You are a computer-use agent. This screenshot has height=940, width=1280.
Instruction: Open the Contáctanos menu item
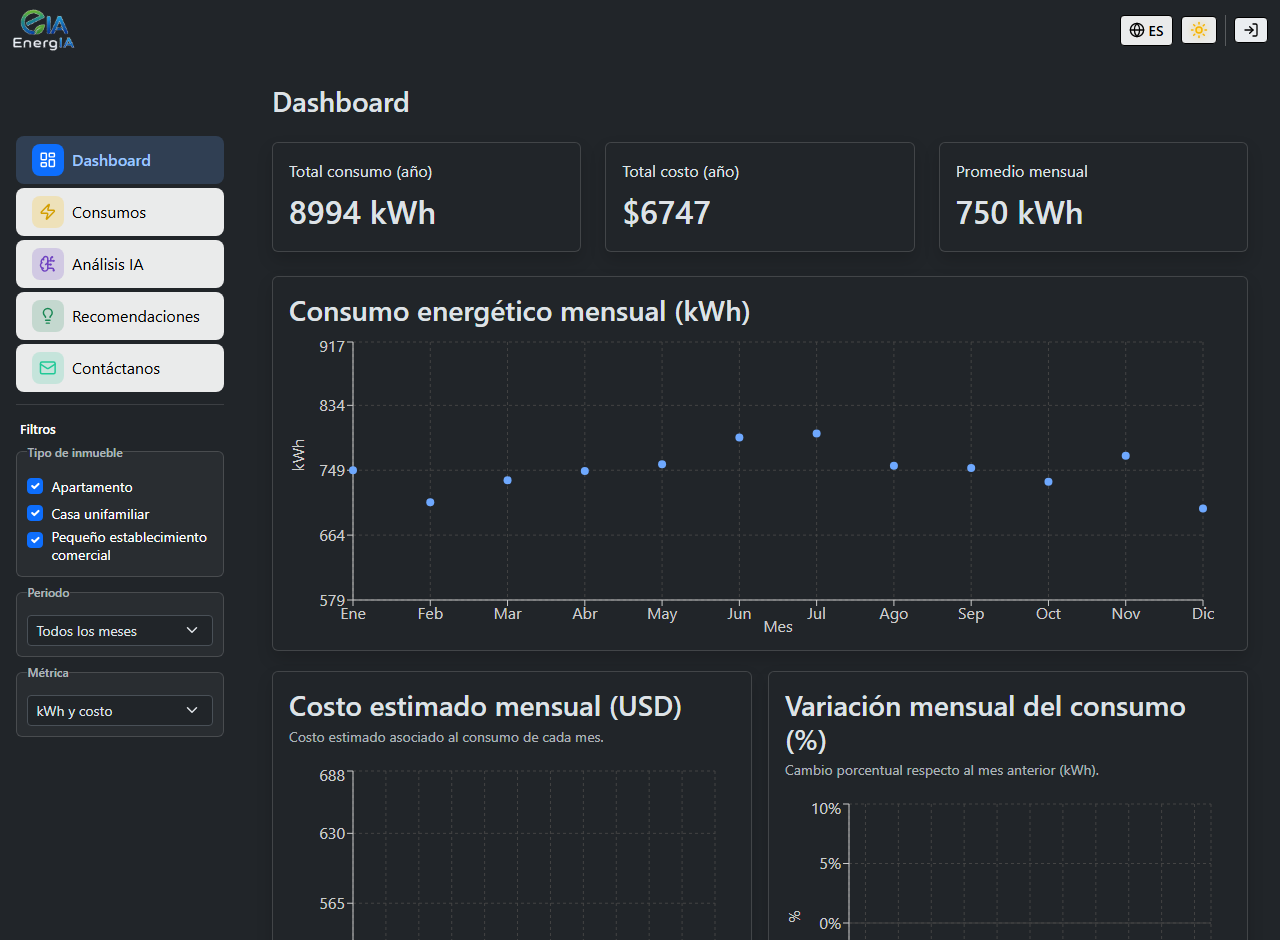(x=120, y=368)
